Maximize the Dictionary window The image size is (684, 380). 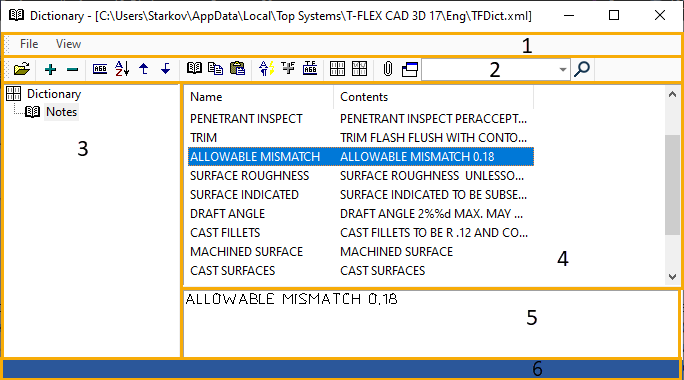click(614, 15)
